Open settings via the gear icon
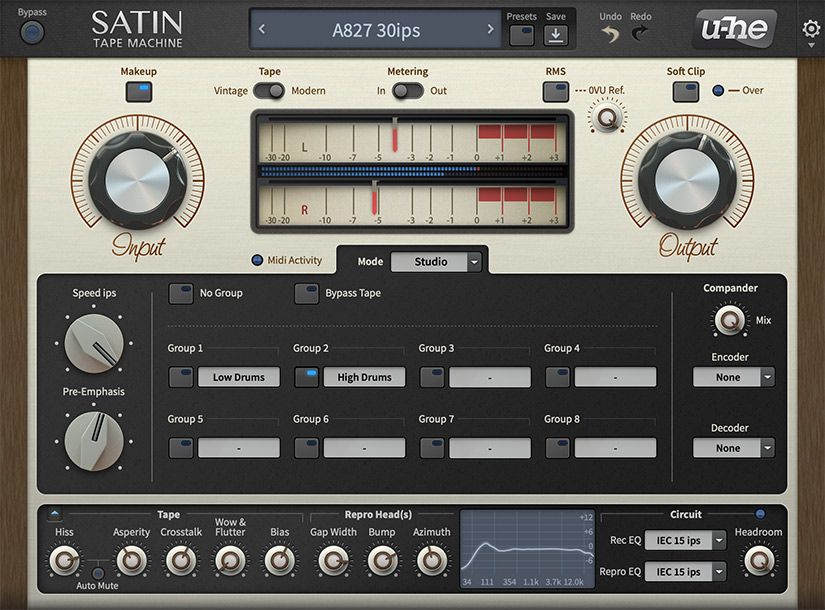This screenshot has width=825, height=610. 812,30
